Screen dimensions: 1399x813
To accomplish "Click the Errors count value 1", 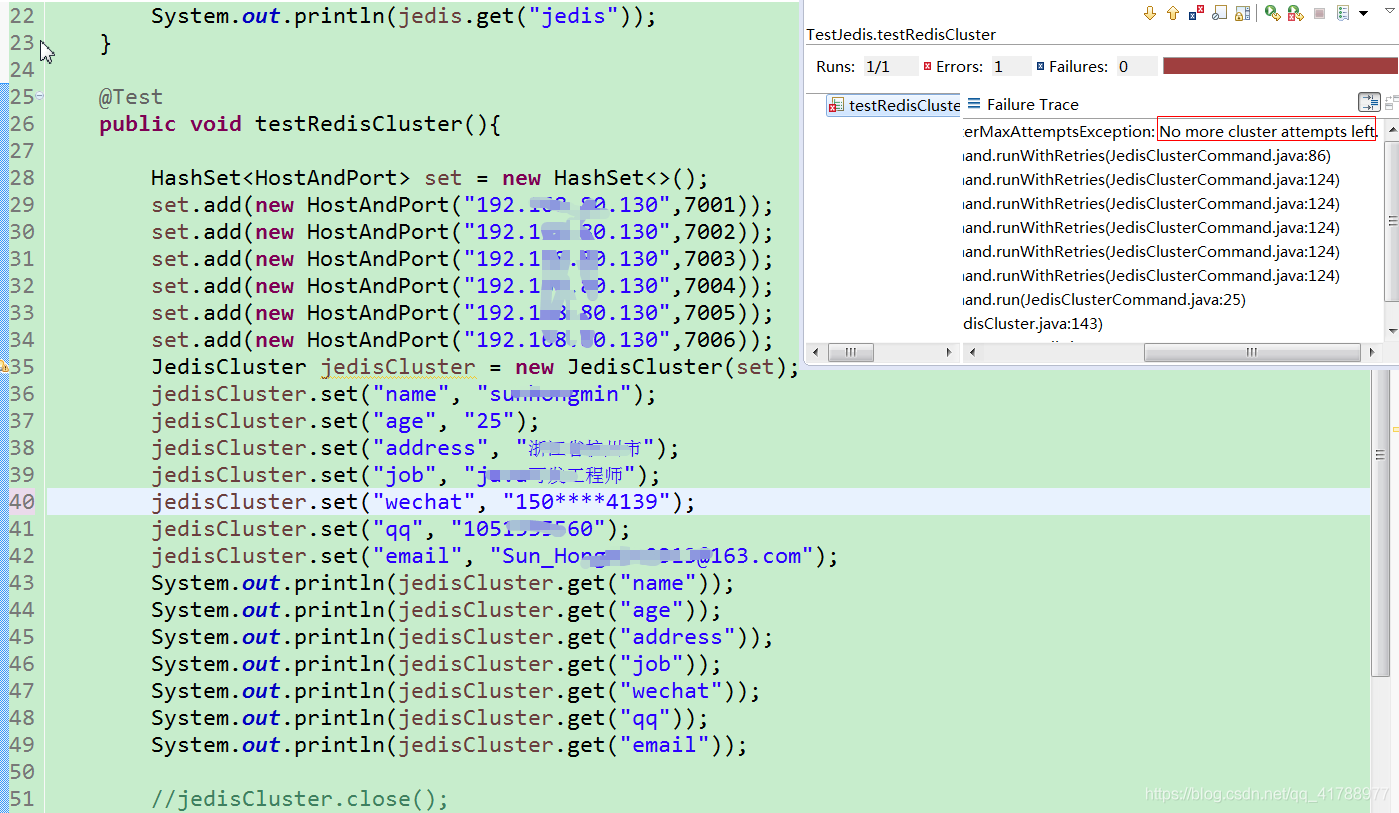I will (1010, 67).
